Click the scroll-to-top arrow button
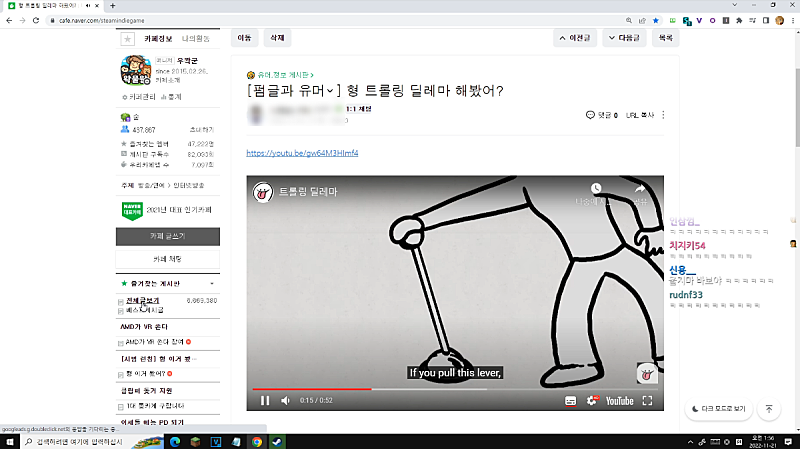The width and height of the screenshot is (800, 449). [x=769, y=409]
